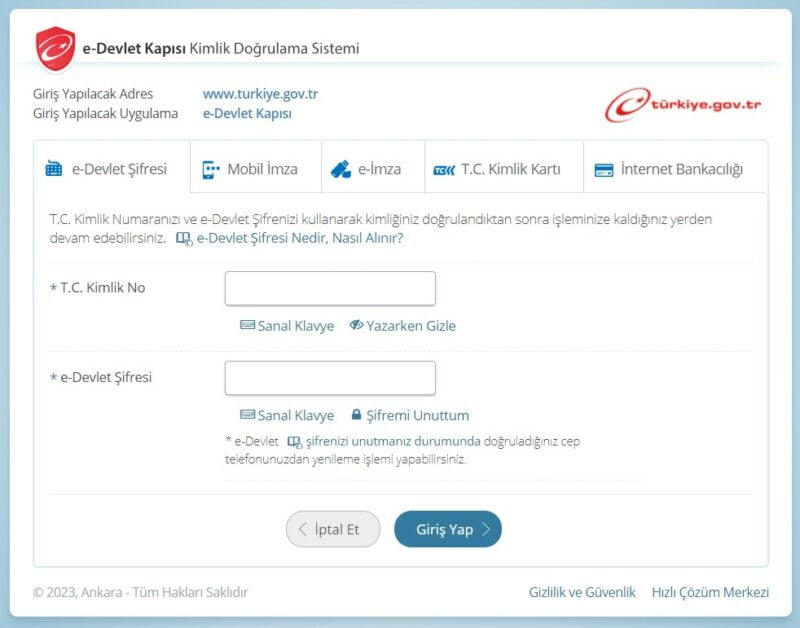Click the keyboard icon under T.C. Kimlik No
Viewport: 800px width, 628px height.
247,326
